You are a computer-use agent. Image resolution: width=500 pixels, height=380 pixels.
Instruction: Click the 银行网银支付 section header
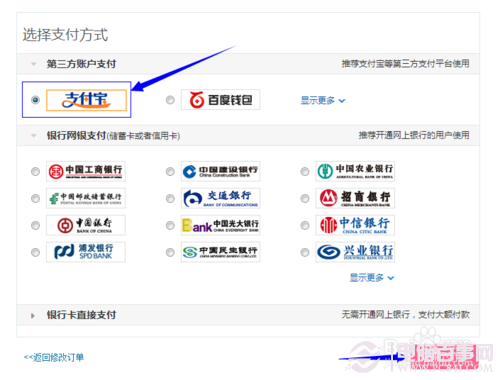point(248,136)
